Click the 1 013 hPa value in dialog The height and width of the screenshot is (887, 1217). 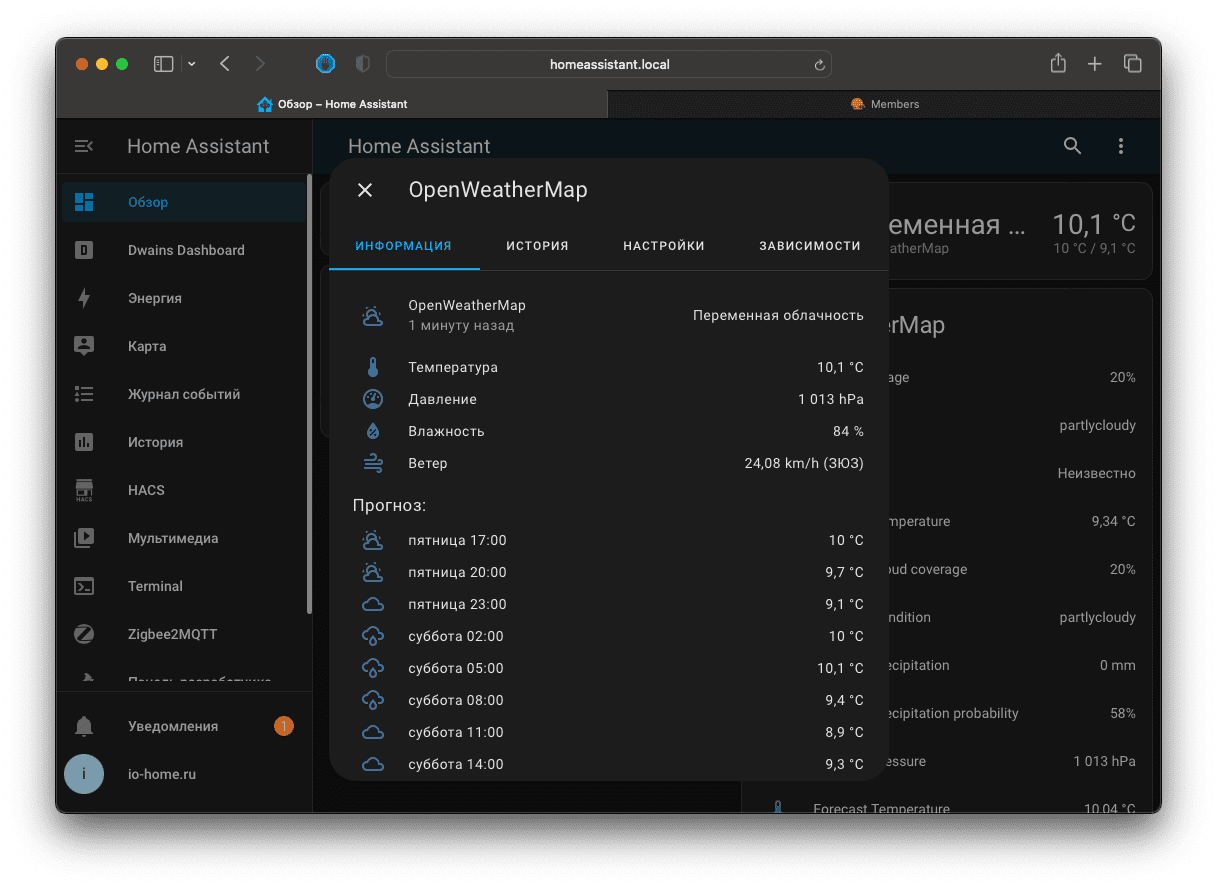(831, 399)
